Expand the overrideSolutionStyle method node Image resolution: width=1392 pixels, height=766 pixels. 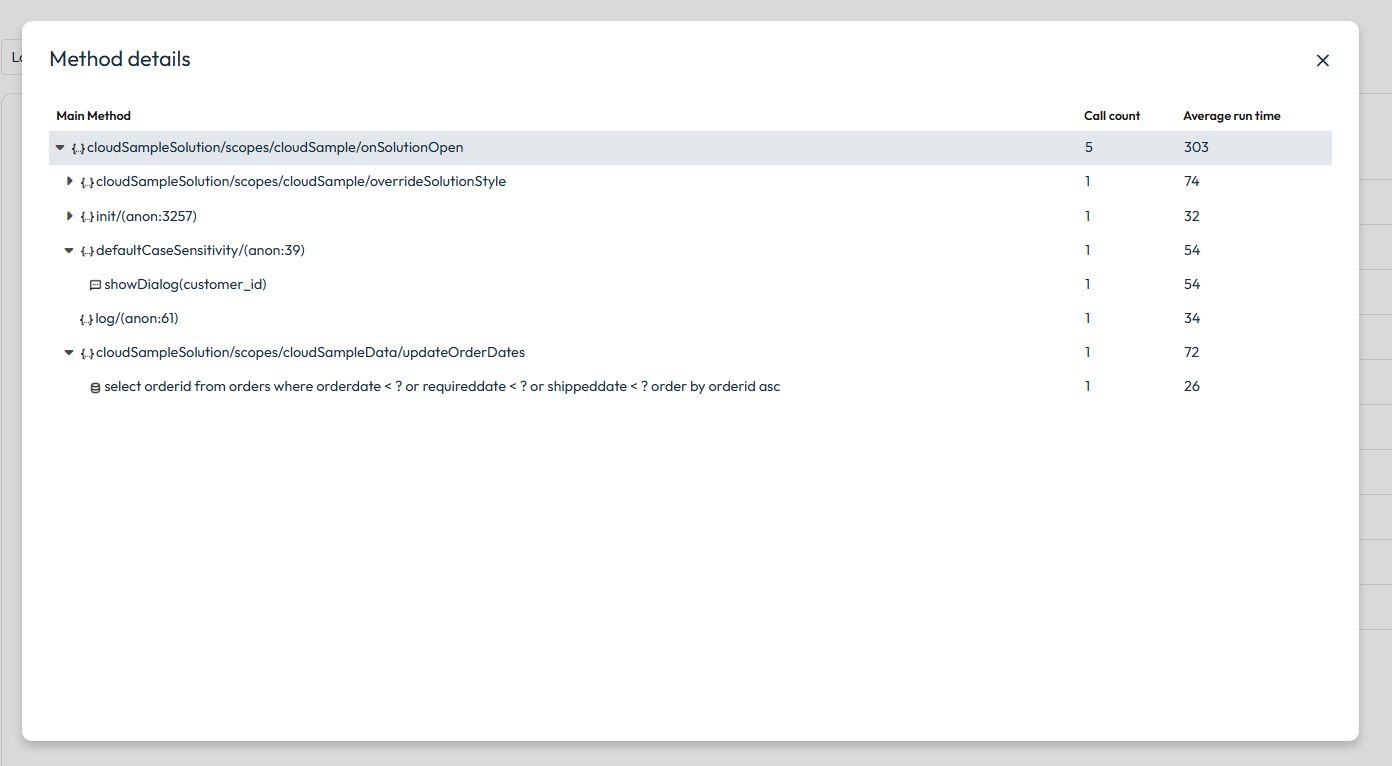69,181
